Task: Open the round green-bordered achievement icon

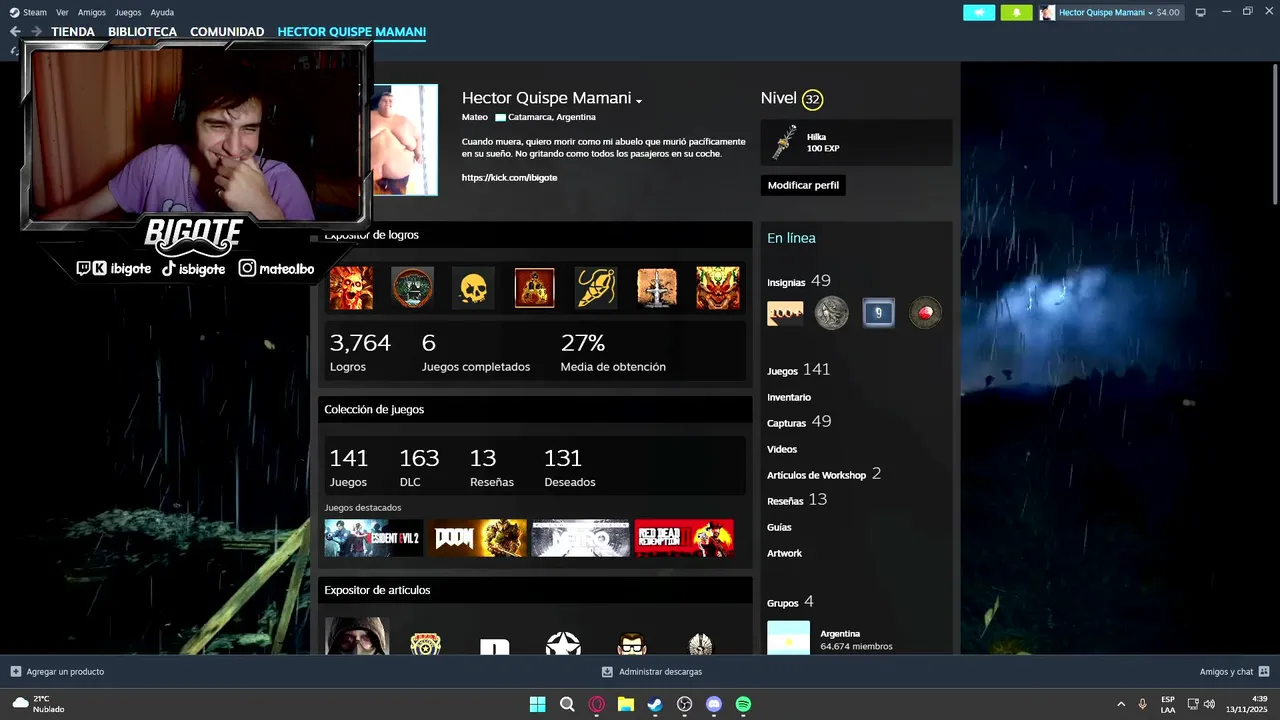Action: coord(412,288)
